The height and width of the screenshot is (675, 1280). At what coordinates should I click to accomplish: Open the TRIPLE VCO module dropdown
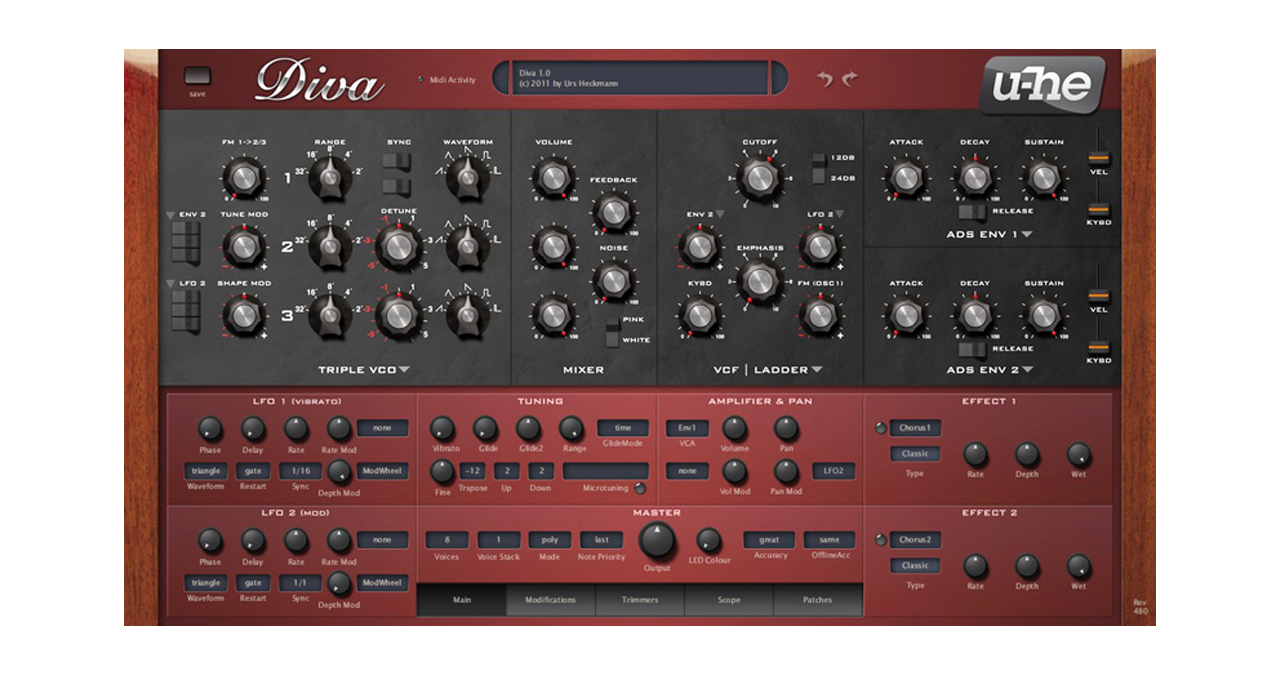tap(404, 370)
